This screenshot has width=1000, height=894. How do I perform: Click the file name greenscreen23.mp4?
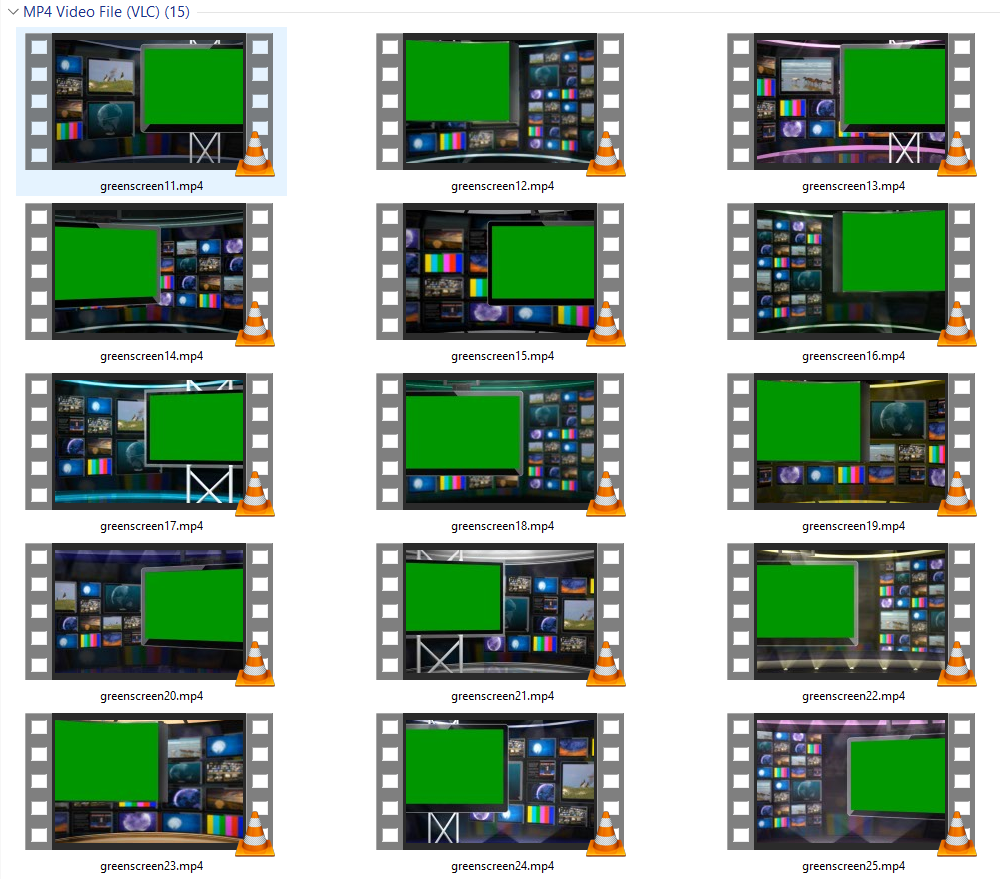coord(152,867)
